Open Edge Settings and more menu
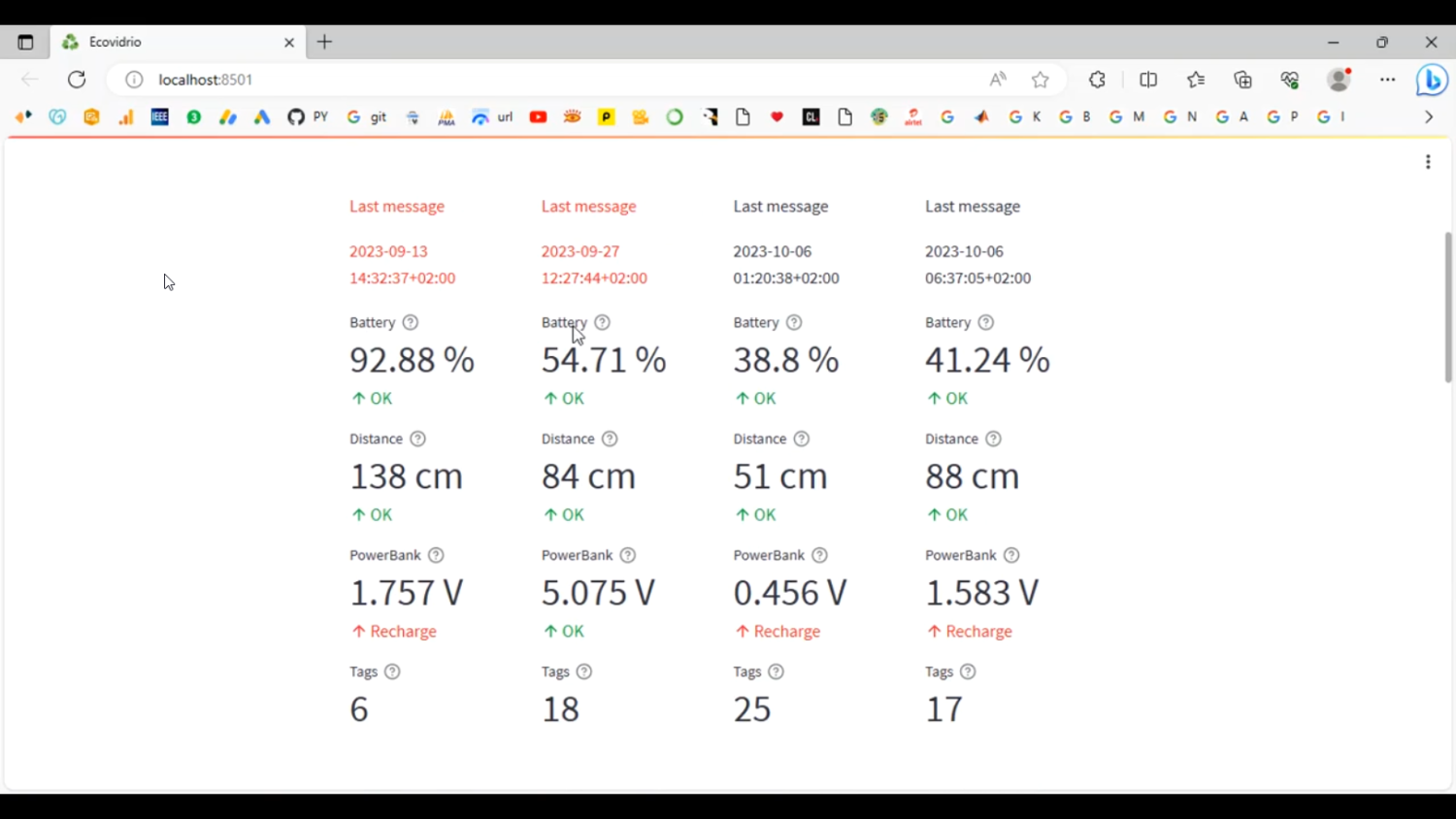Image resolution: width=1456 pixels, height=819 pixels. 1388,80
